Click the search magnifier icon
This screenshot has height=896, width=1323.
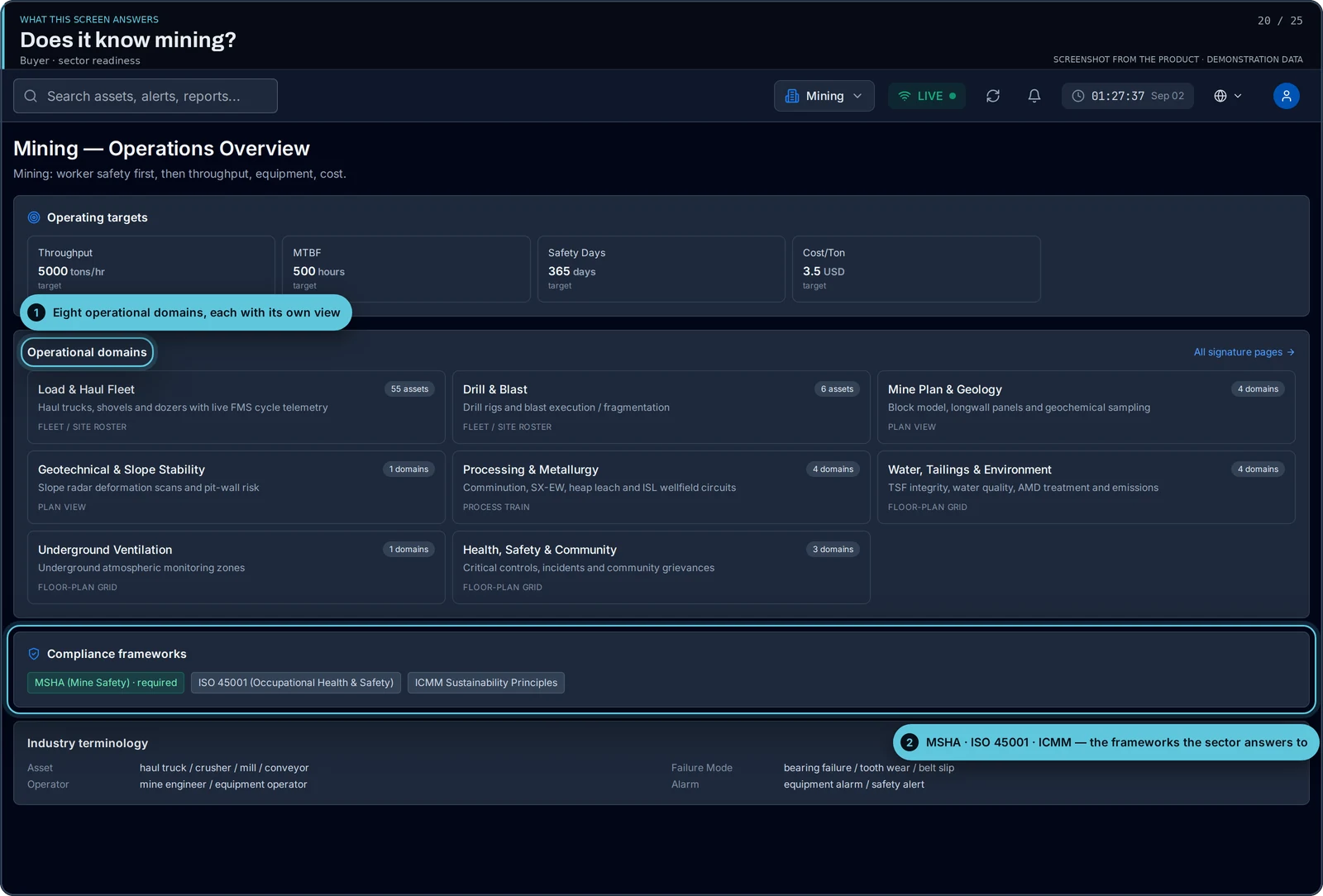pos(31,96)
